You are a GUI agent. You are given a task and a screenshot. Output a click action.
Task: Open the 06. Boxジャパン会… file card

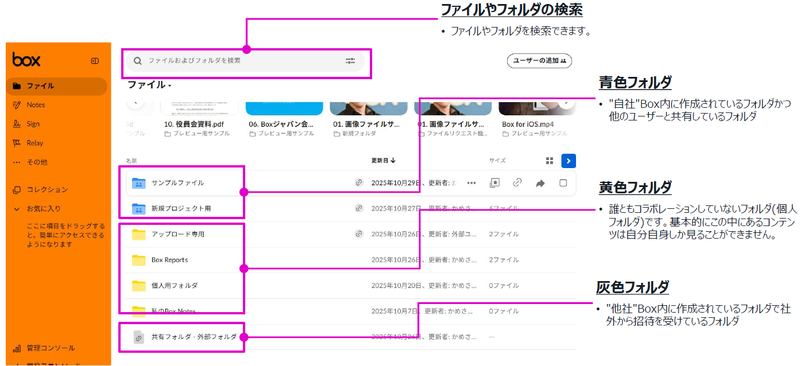point(284,120)
